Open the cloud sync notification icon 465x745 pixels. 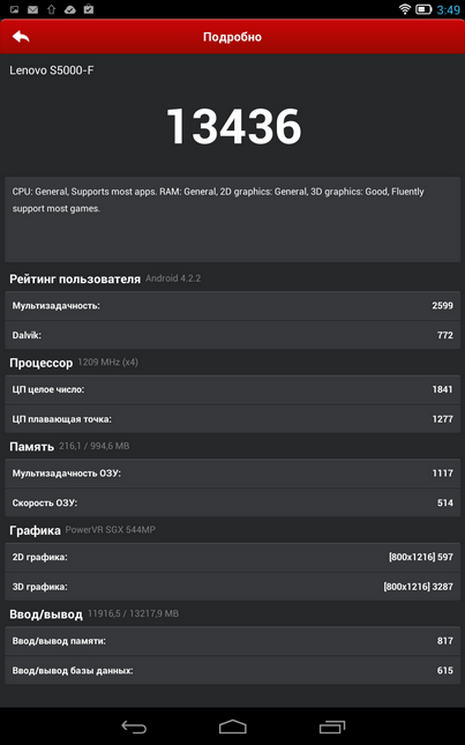(70, 9)
